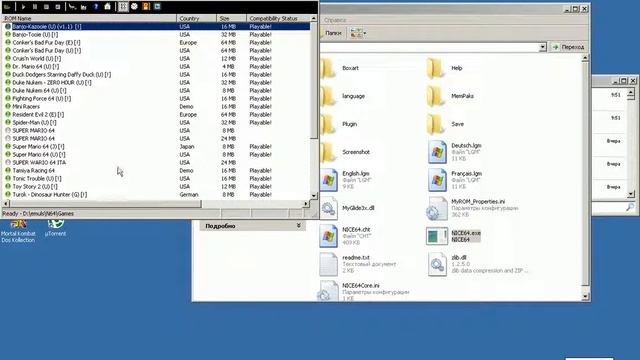Screen dimensions: 640x360
Task: Open the Explorer views dropdown button
Action: tap(358, 33)
